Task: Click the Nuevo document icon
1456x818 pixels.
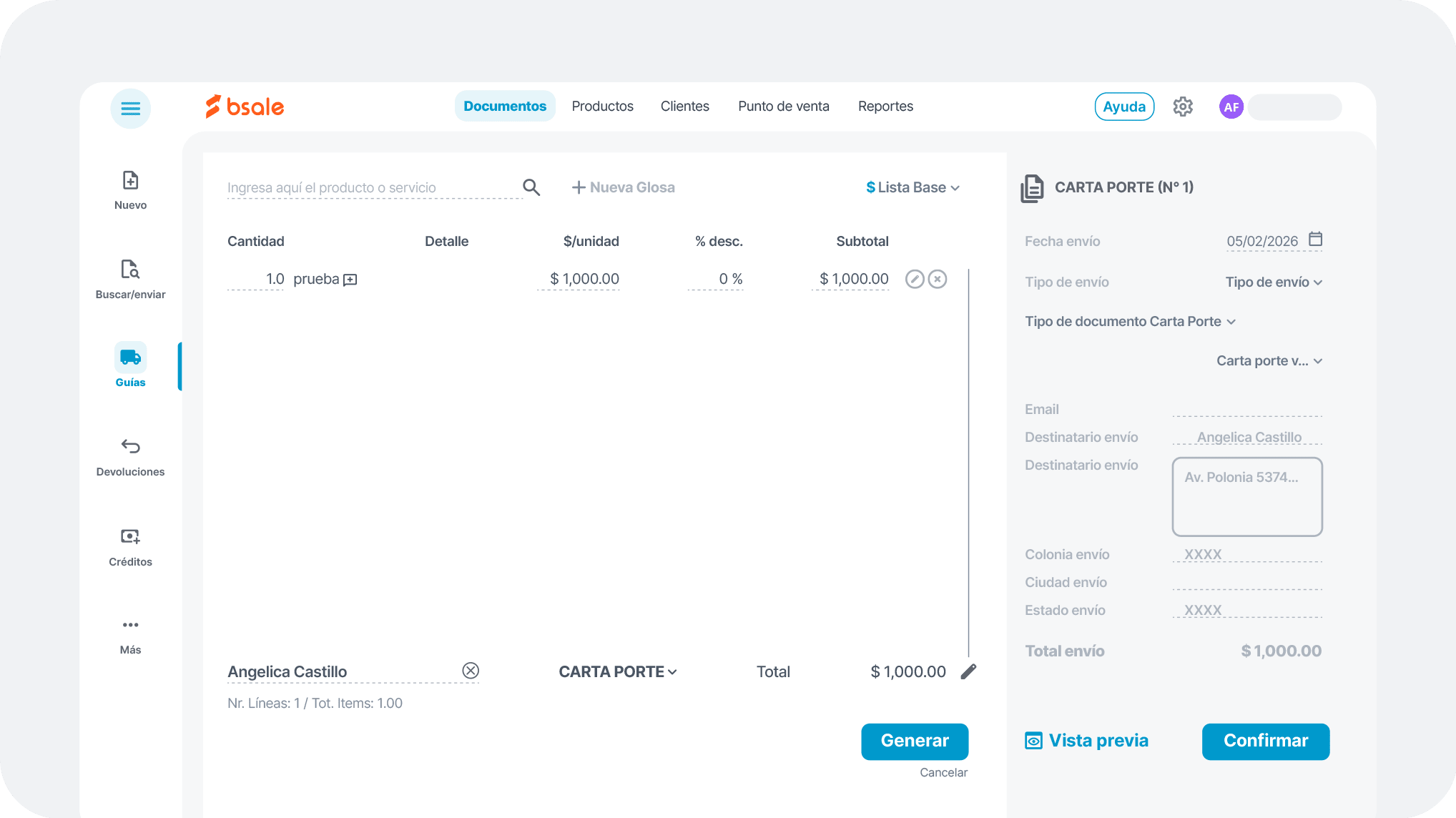Action: [x=130, y=180]
